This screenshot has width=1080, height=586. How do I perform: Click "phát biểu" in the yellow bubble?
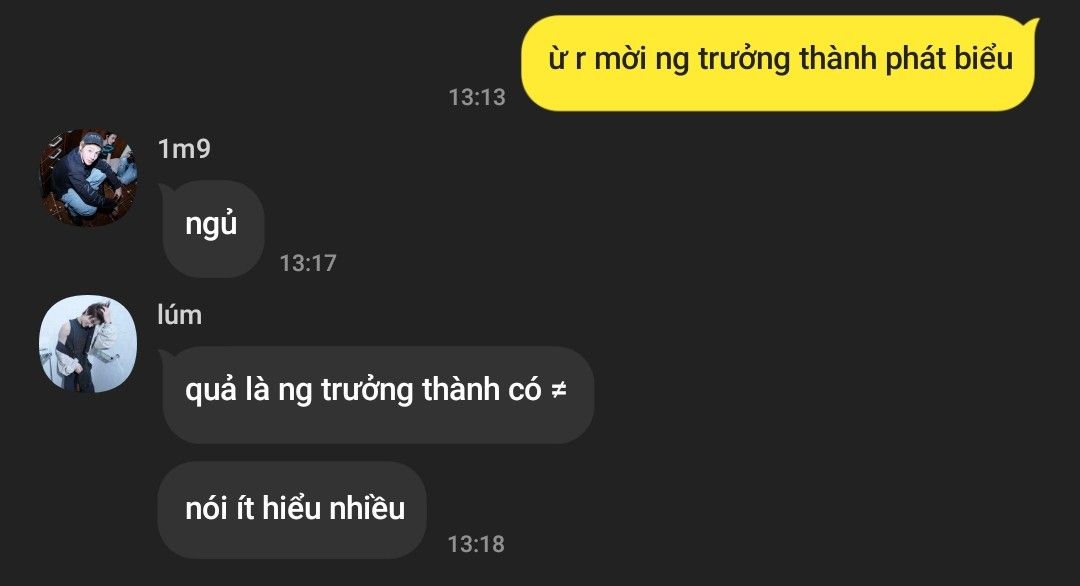coord(948,59)
